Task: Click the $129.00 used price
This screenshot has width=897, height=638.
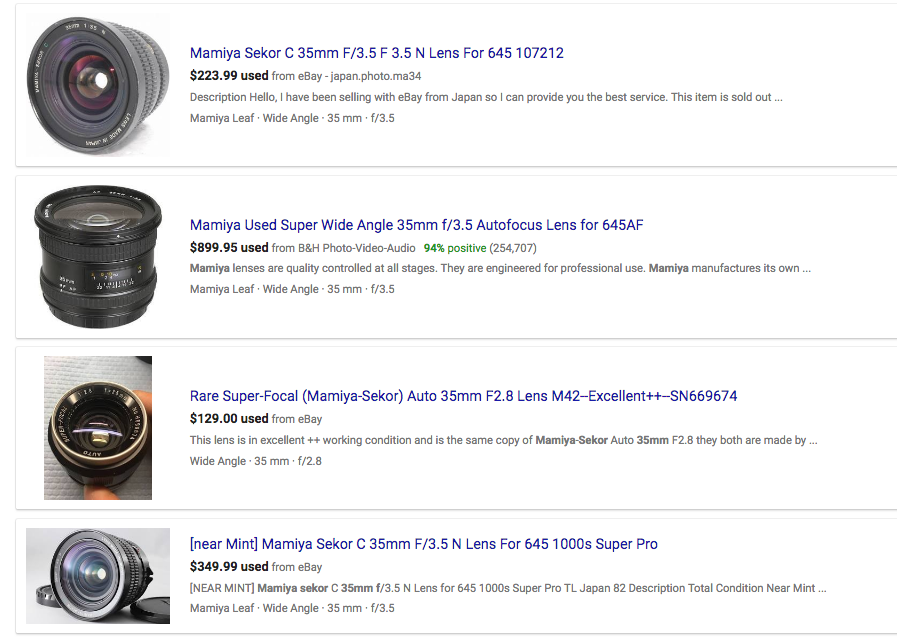Action: 229,419
